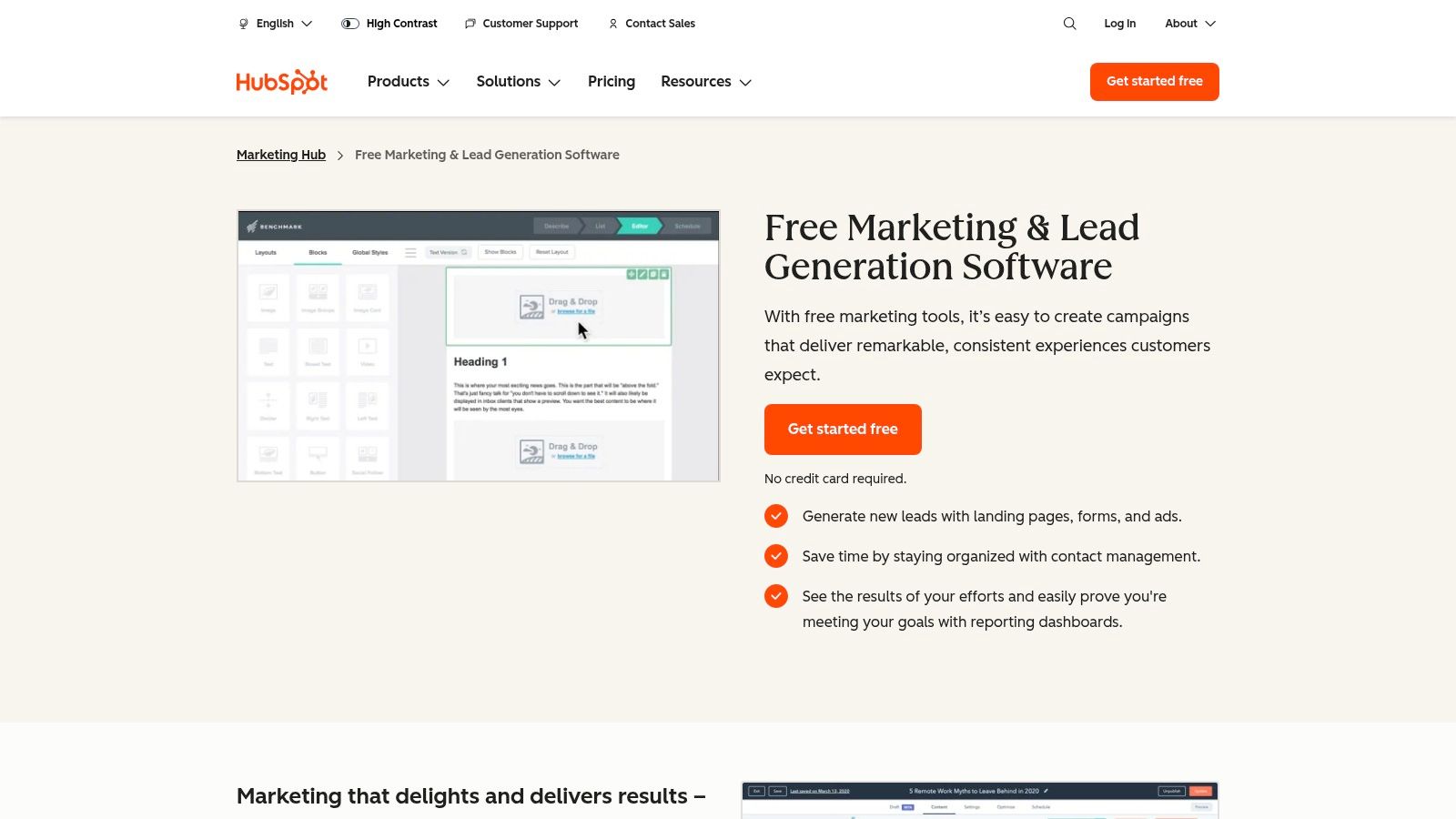Click hero 'Get started free' button below description
Screen dimensions: 1456x819
(x=843, y=430)
